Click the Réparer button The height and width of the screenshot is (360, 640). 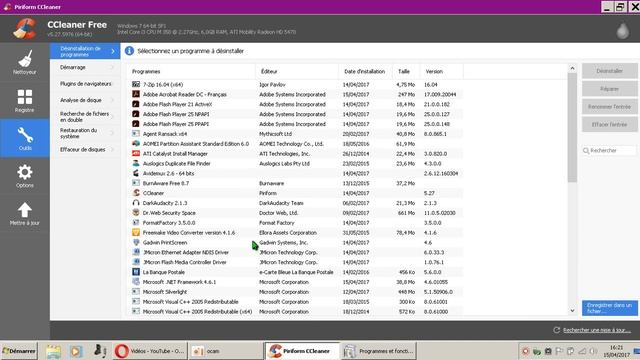point(609,89)
